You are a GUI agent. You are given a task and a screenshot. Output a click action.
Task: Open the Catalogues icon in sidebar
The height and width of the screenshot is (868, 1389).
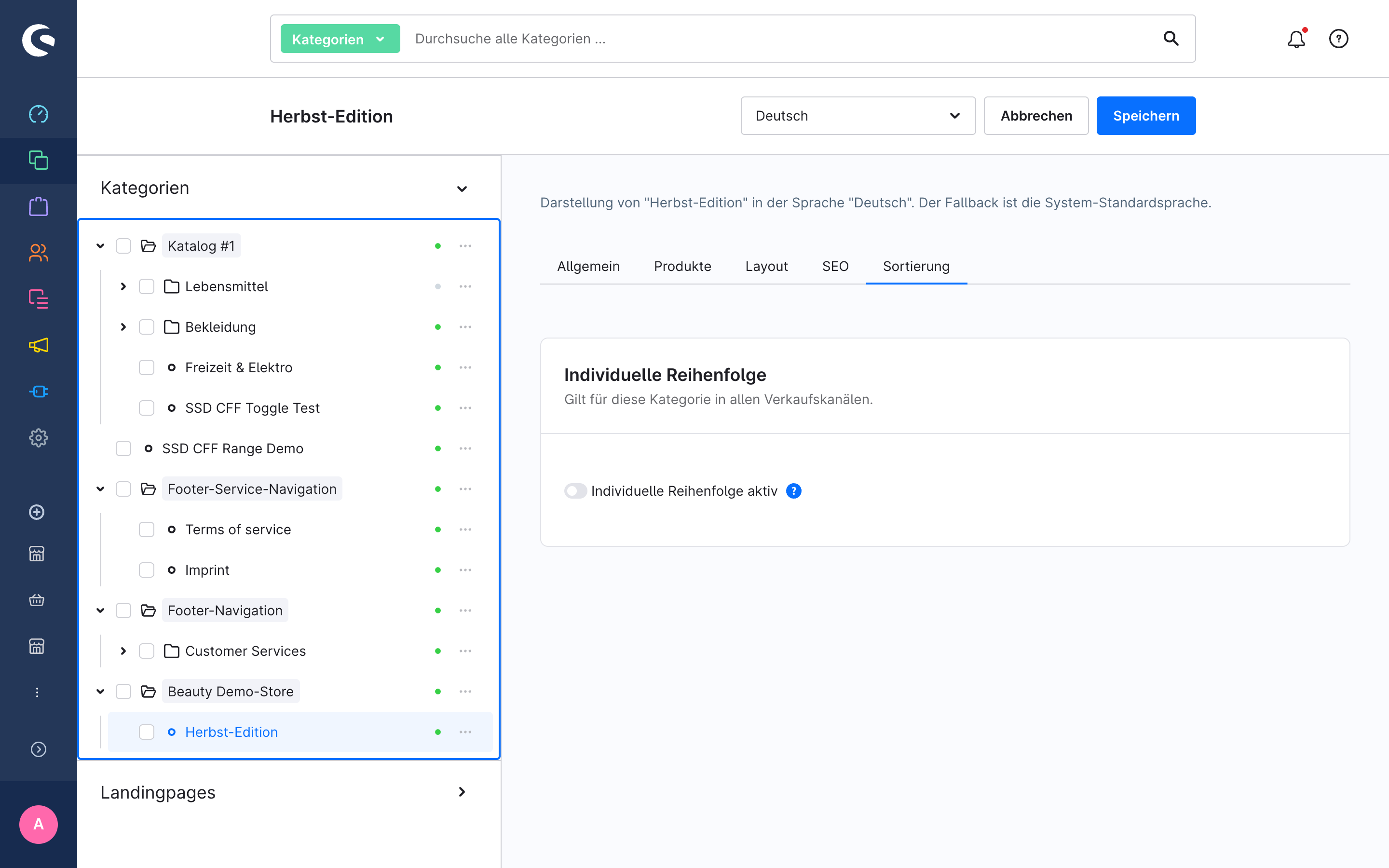(x=39, y=160)
